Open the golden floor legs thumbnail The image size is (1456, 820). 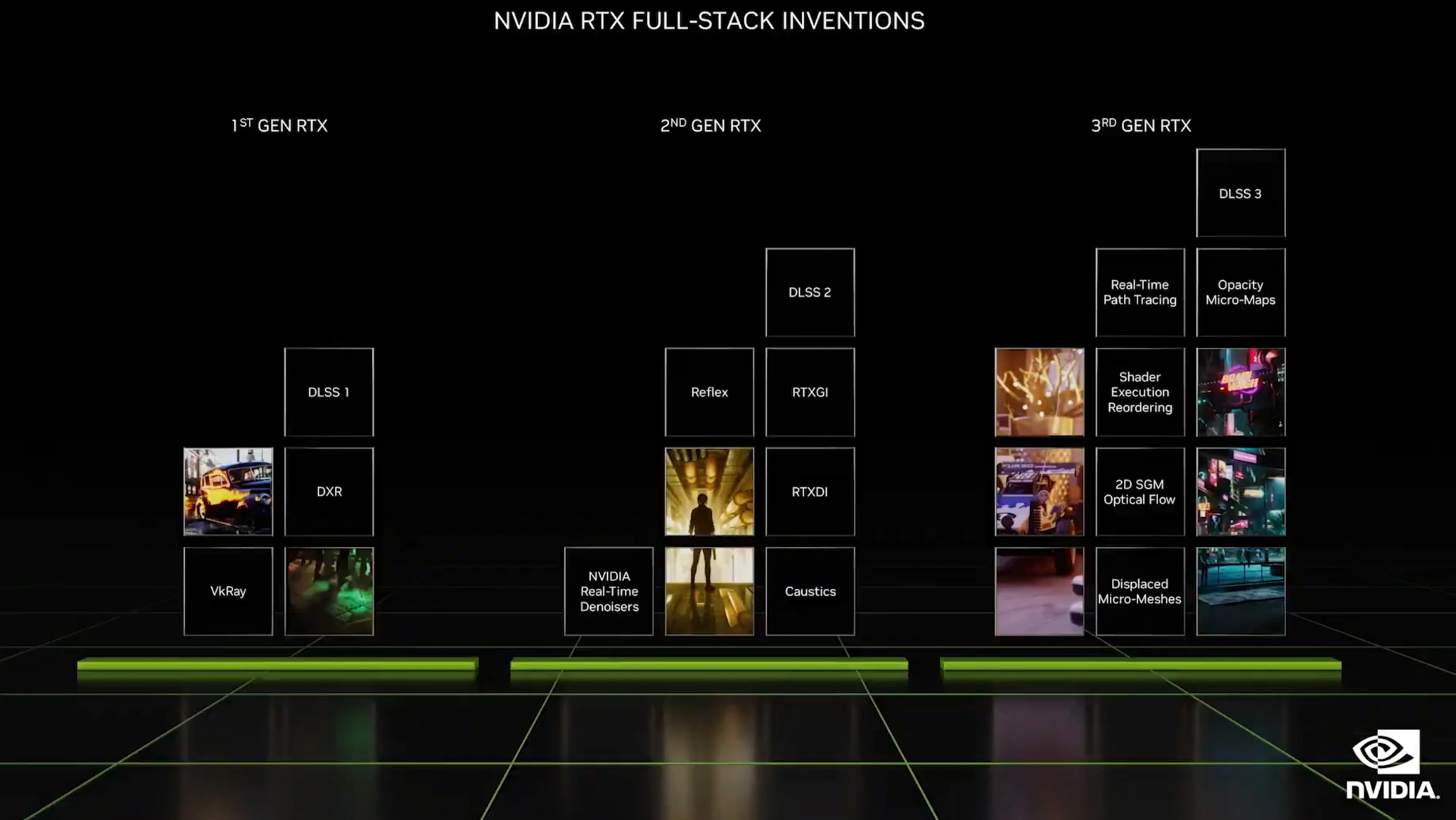tap(710, 591)
